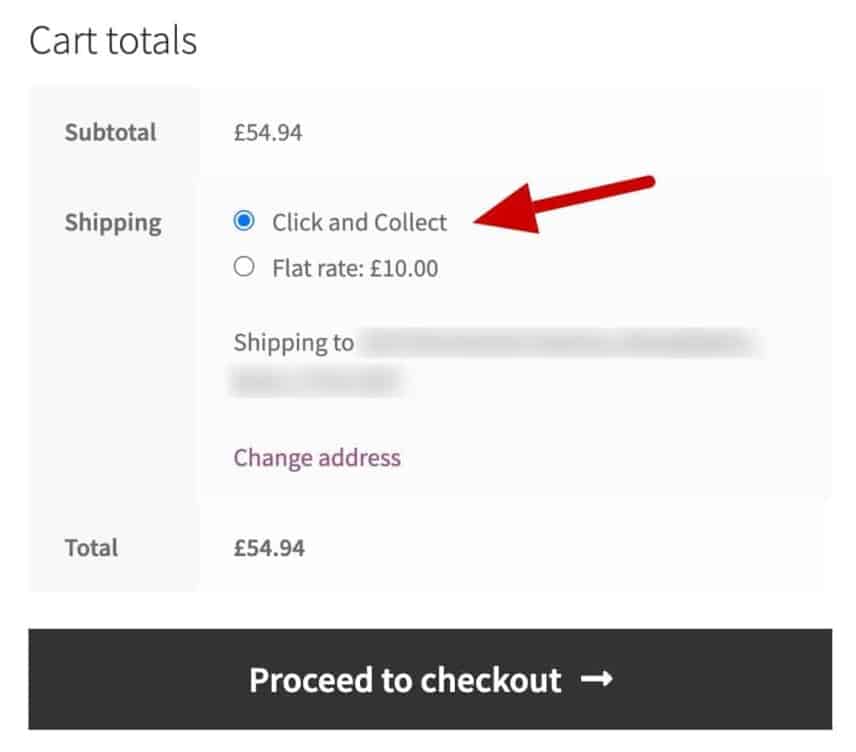Click the Cart totals heading
Image resolution: width=856 pixels, height=752 pixels.
pos(114,40)
